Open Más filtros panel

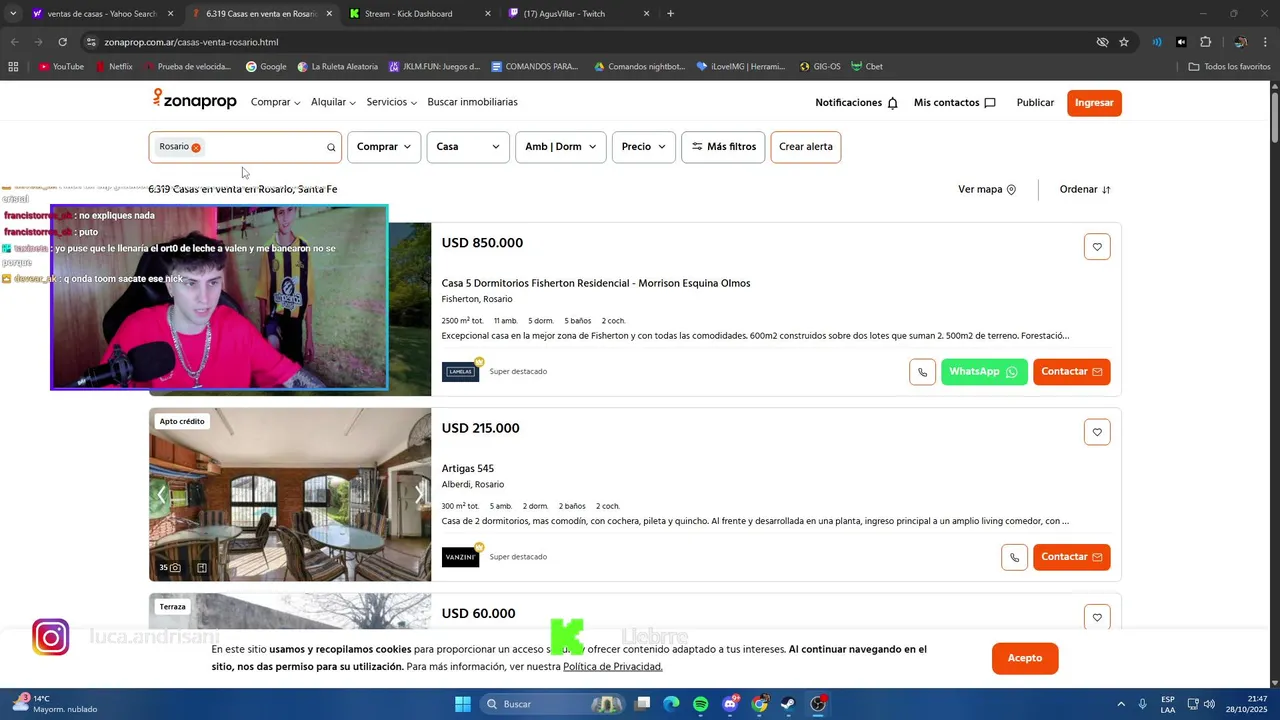coord(723,147)
